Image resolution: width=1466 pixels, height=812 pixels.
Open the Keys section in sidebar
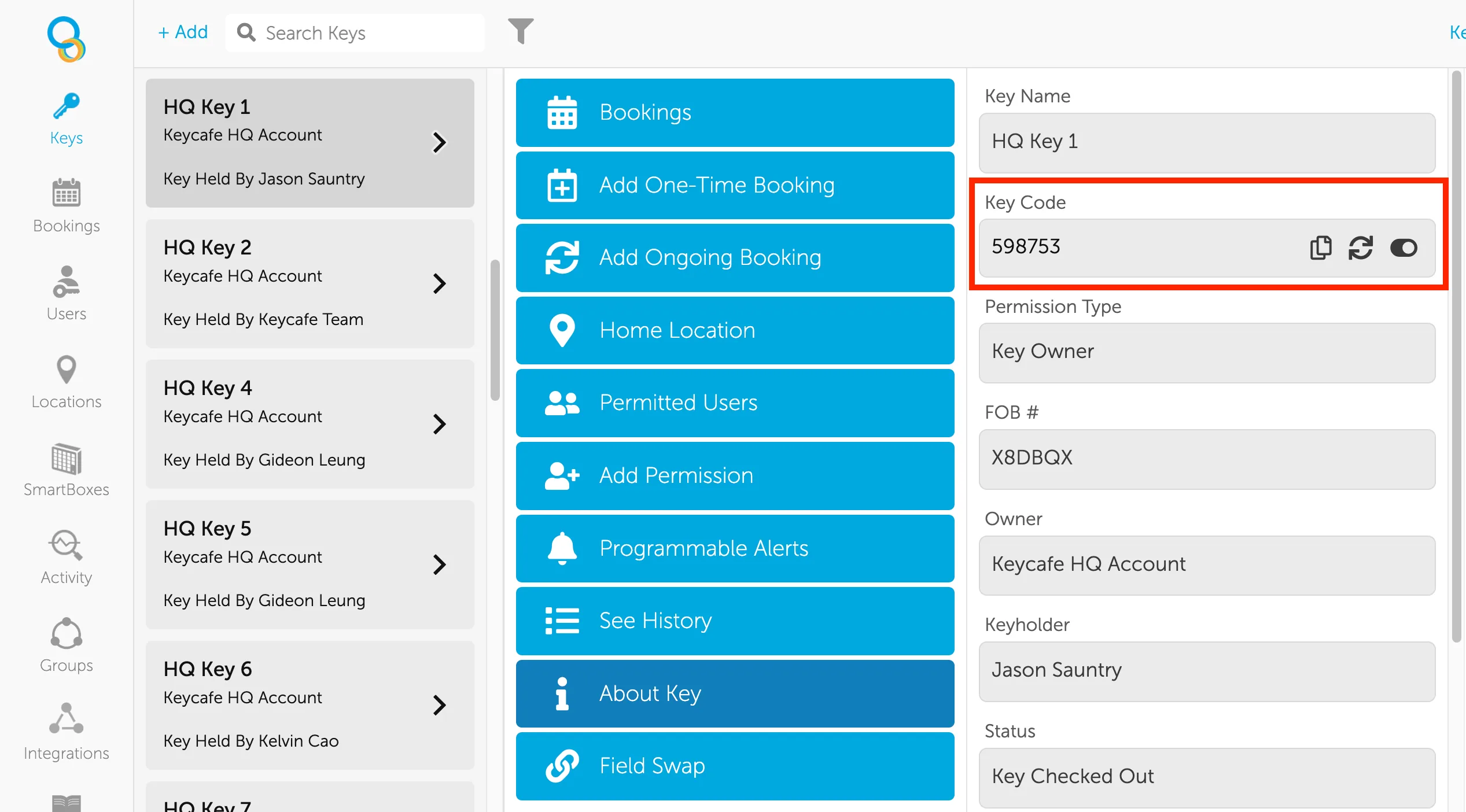pyautogui.click(x=67, y=120)
